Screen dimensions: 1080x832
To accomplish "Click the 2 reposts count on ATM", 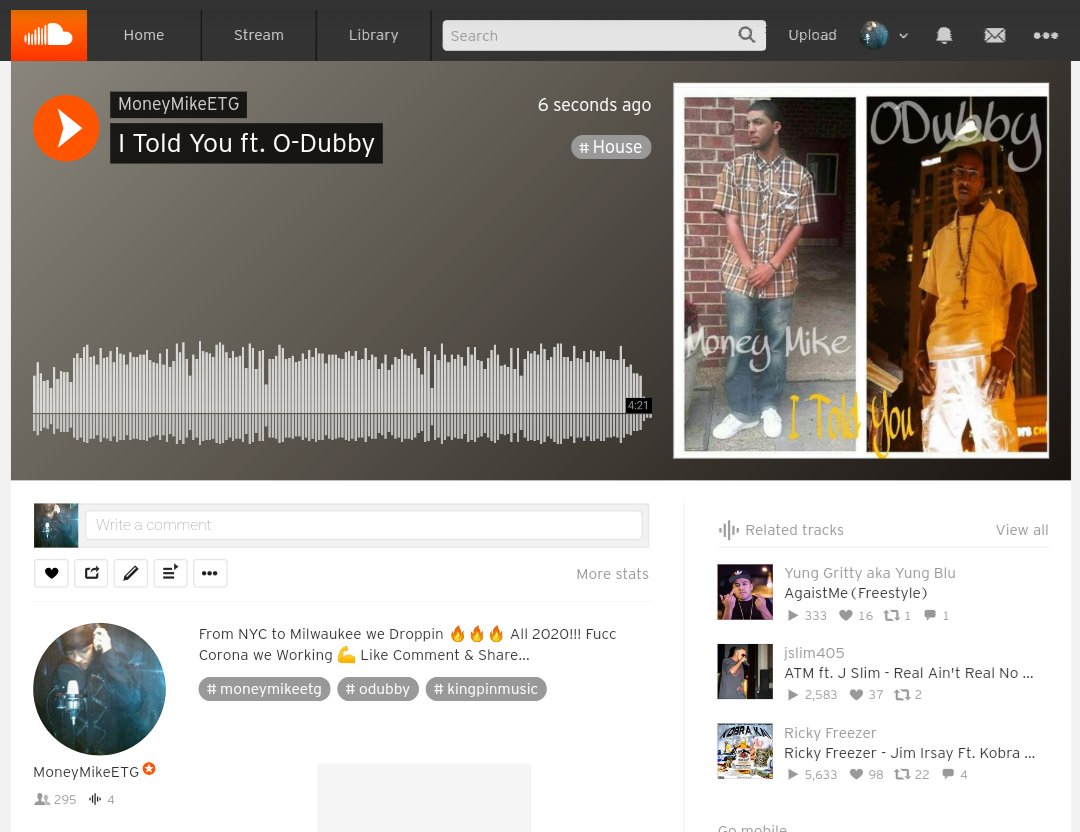I will 908,695.
